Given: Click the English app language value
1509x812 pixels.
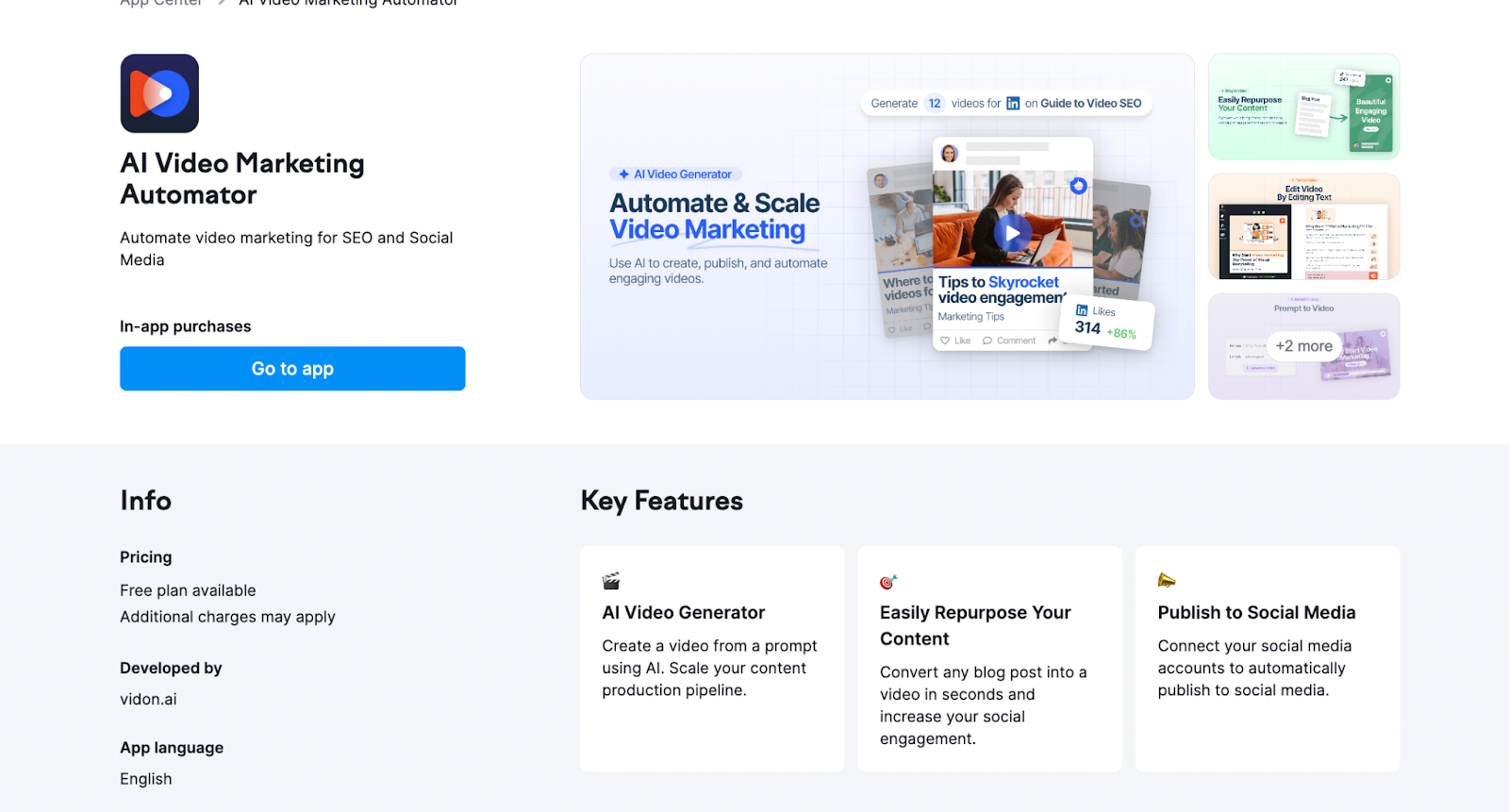Looking at the screenshot, I should coord(146,779).
